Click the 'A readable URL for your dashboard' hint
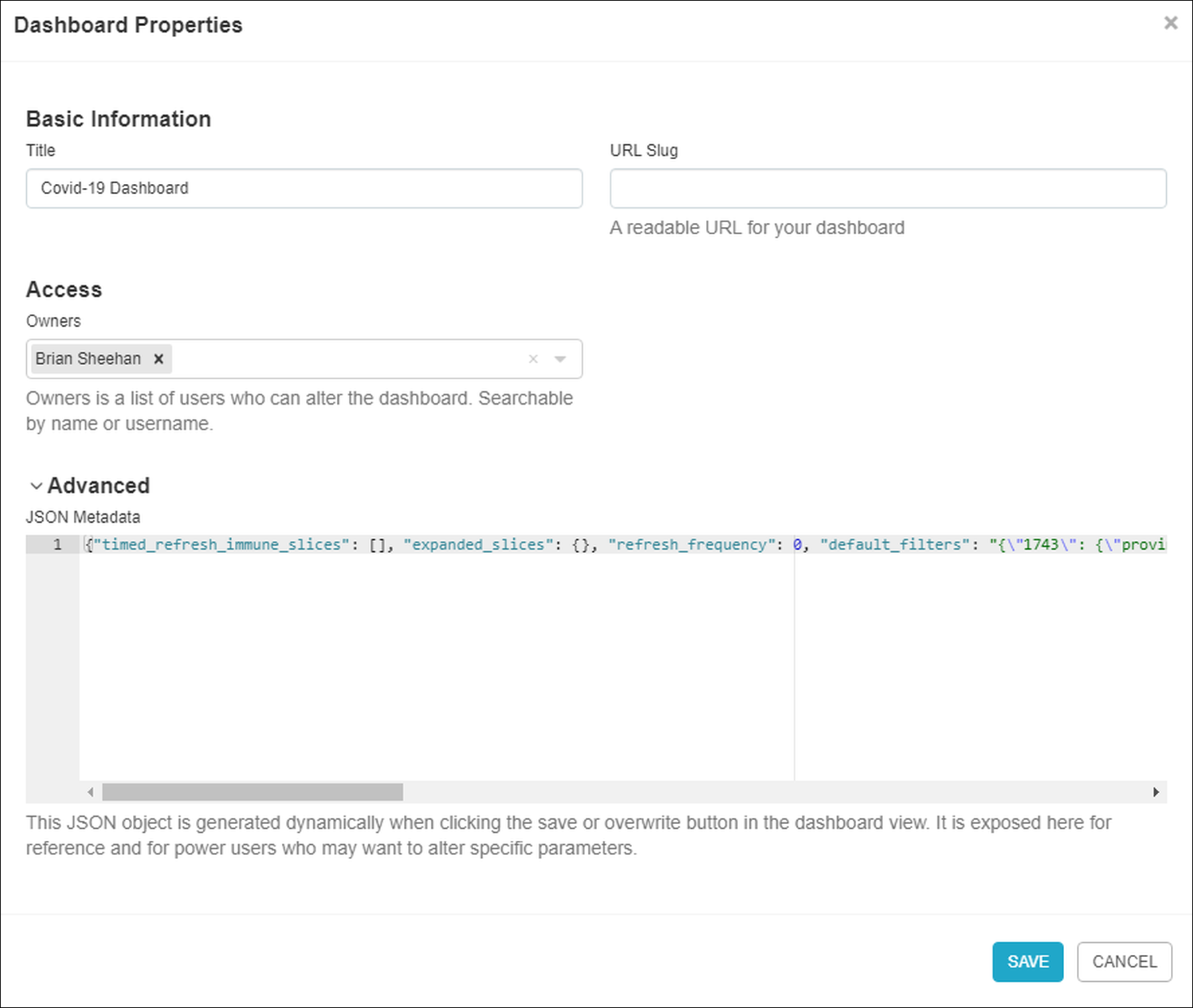The width and height of the screenshot is (1193, 1008). click(757, 228)
